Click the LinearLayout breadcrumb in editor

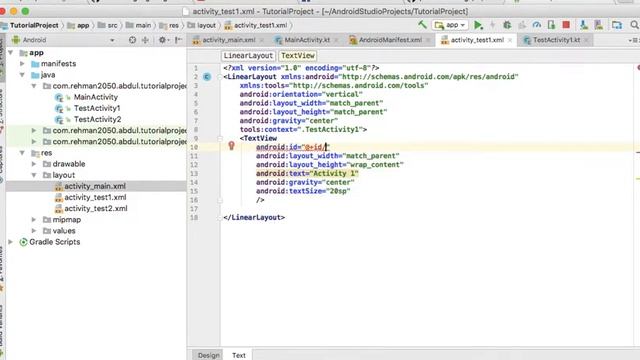pos(248,56)
